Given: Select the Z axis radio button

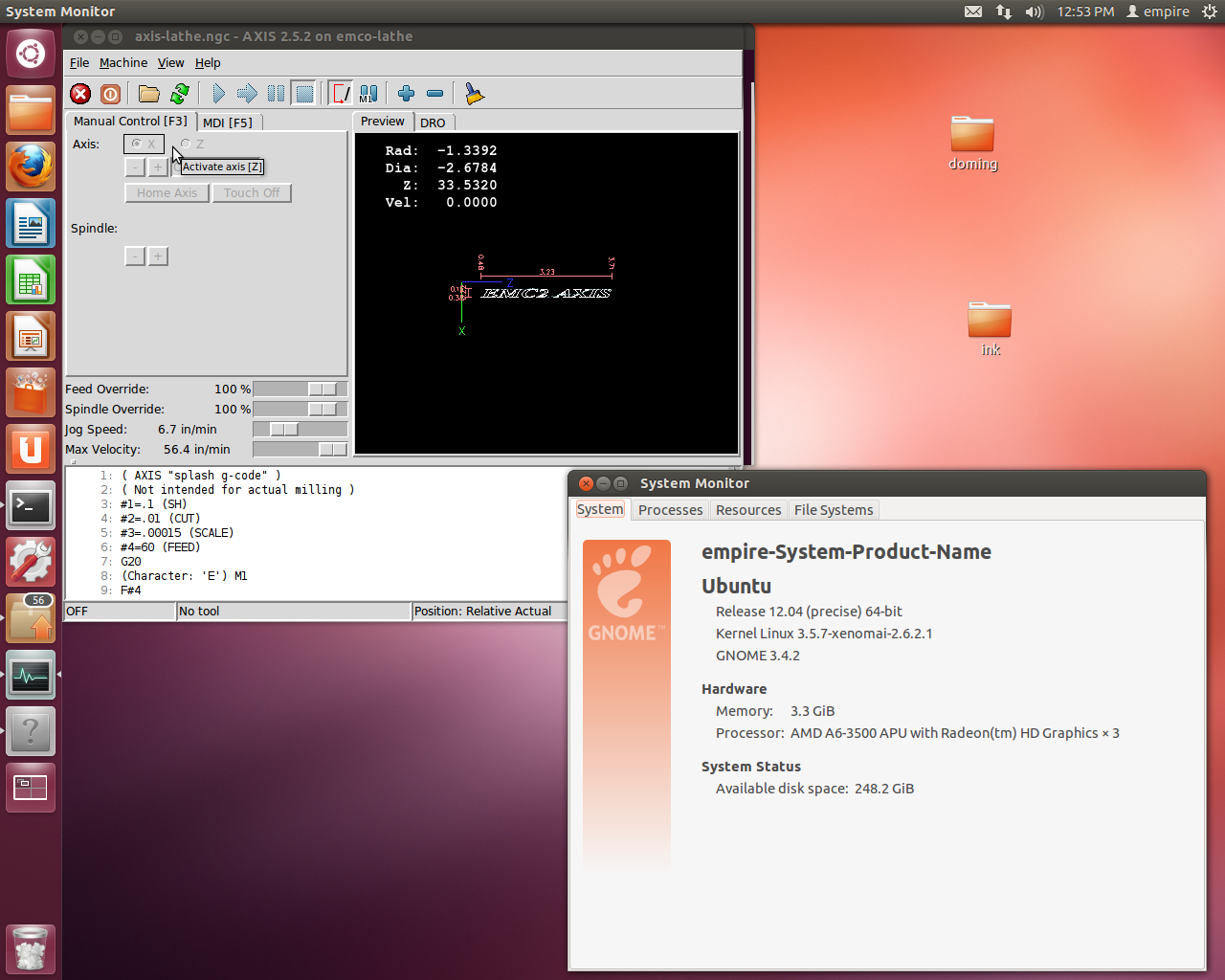Looking at the screenshot, I should (x=191, y=144).
